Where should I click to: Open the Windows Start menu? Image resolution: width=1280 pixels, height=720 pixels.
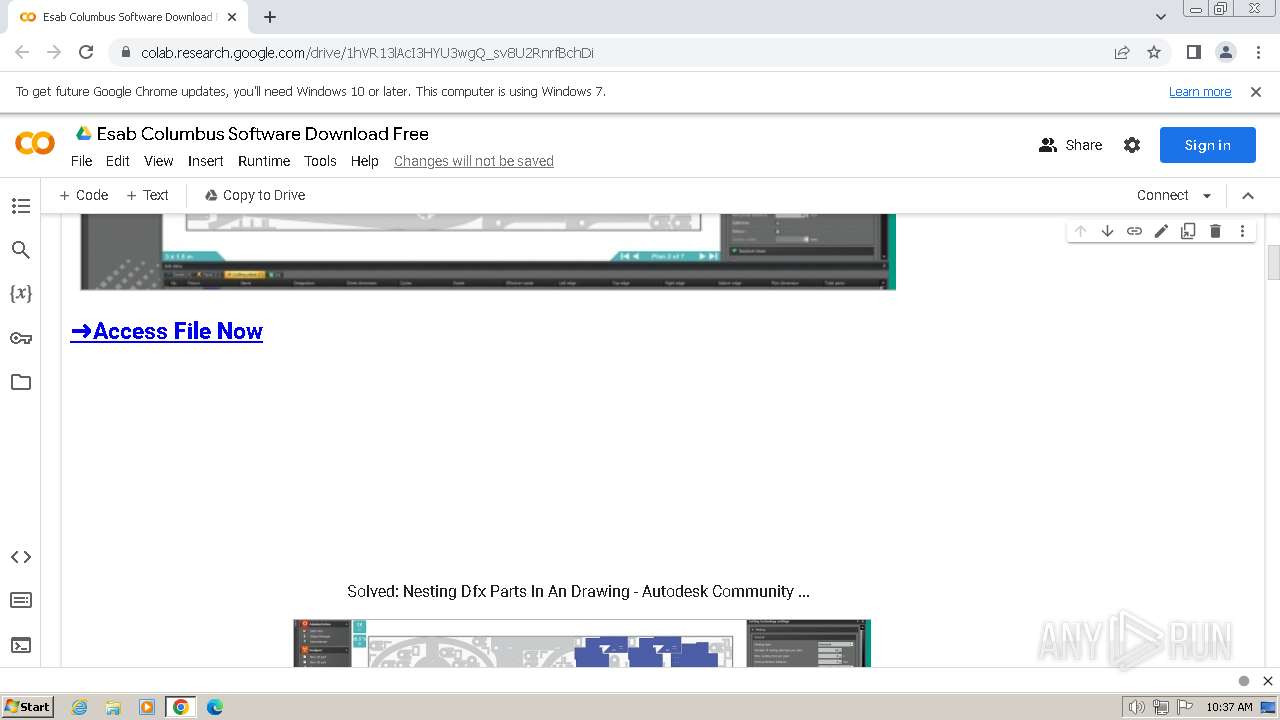pos(28,707)
